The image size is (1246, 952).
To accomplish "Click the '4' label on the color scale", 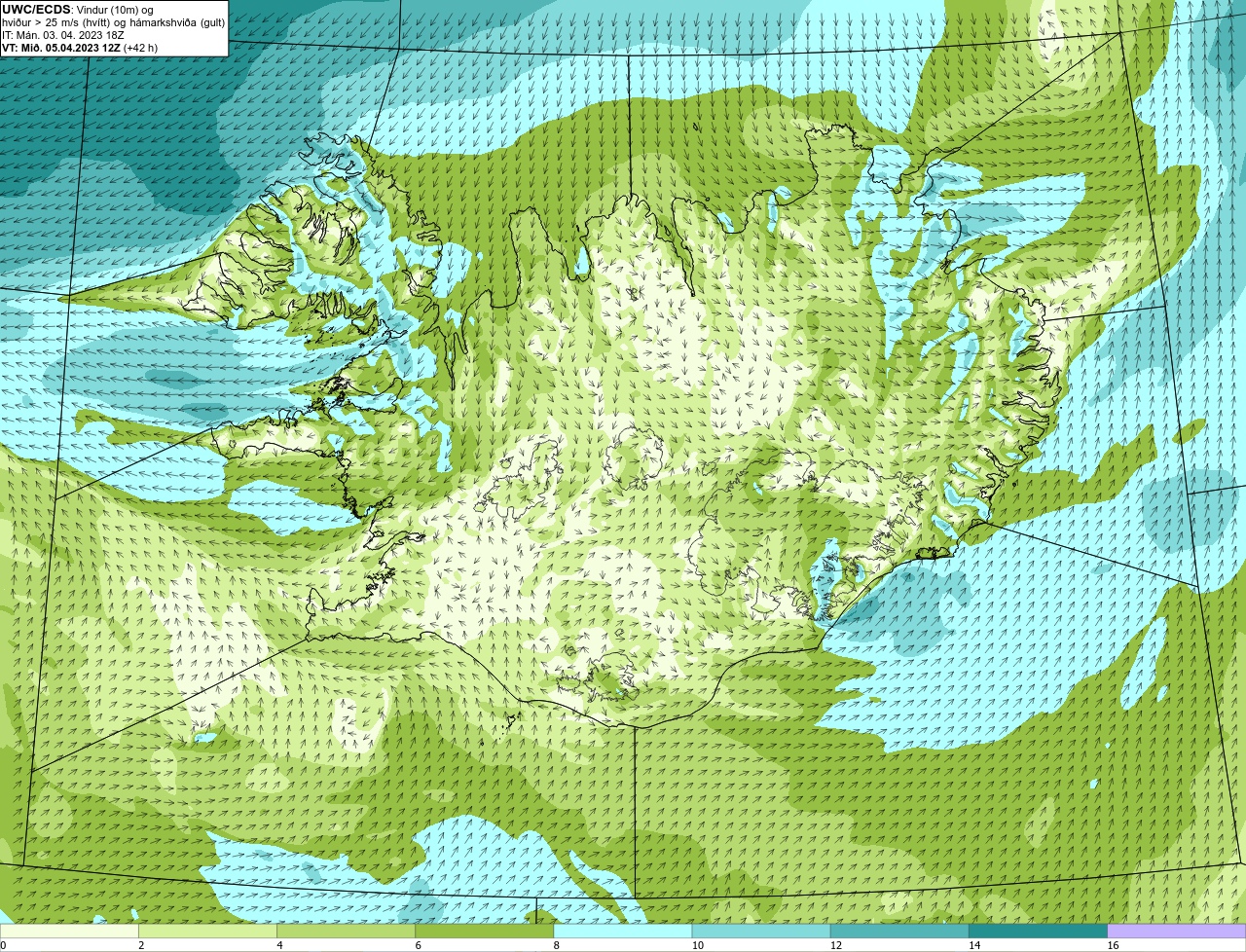I will pos(279,945).
